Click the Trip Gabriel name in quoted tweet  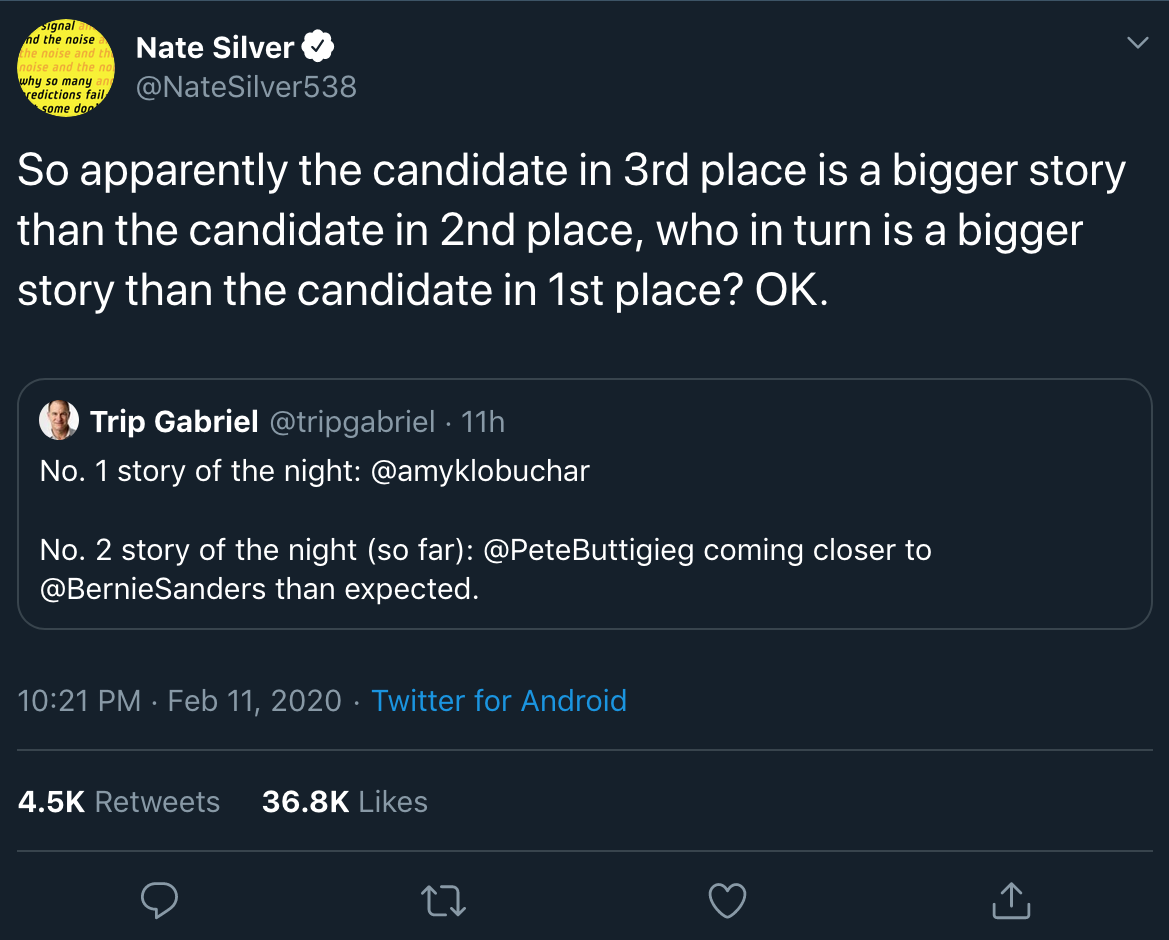click(x=175, y=422)
